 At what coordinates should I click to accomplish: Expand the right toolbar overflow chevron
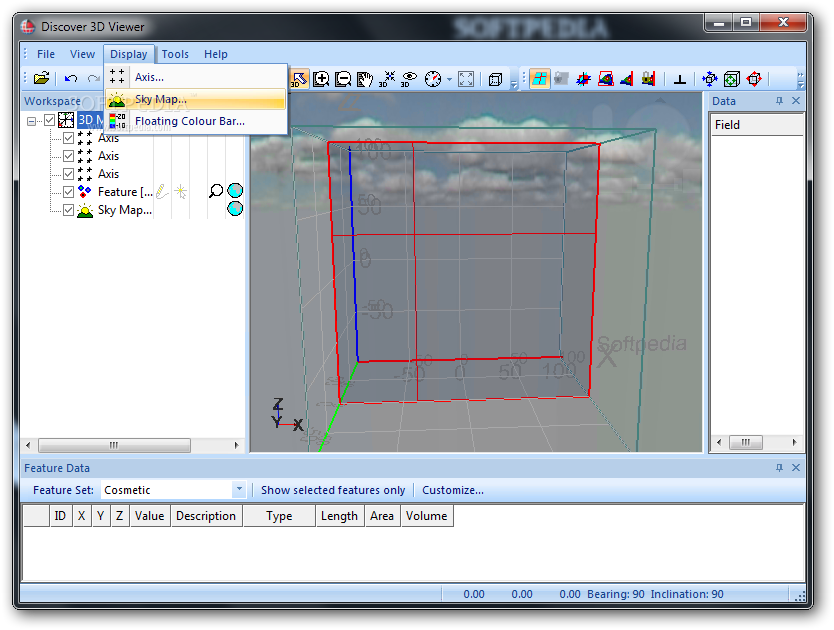click(x=800, y=80)
